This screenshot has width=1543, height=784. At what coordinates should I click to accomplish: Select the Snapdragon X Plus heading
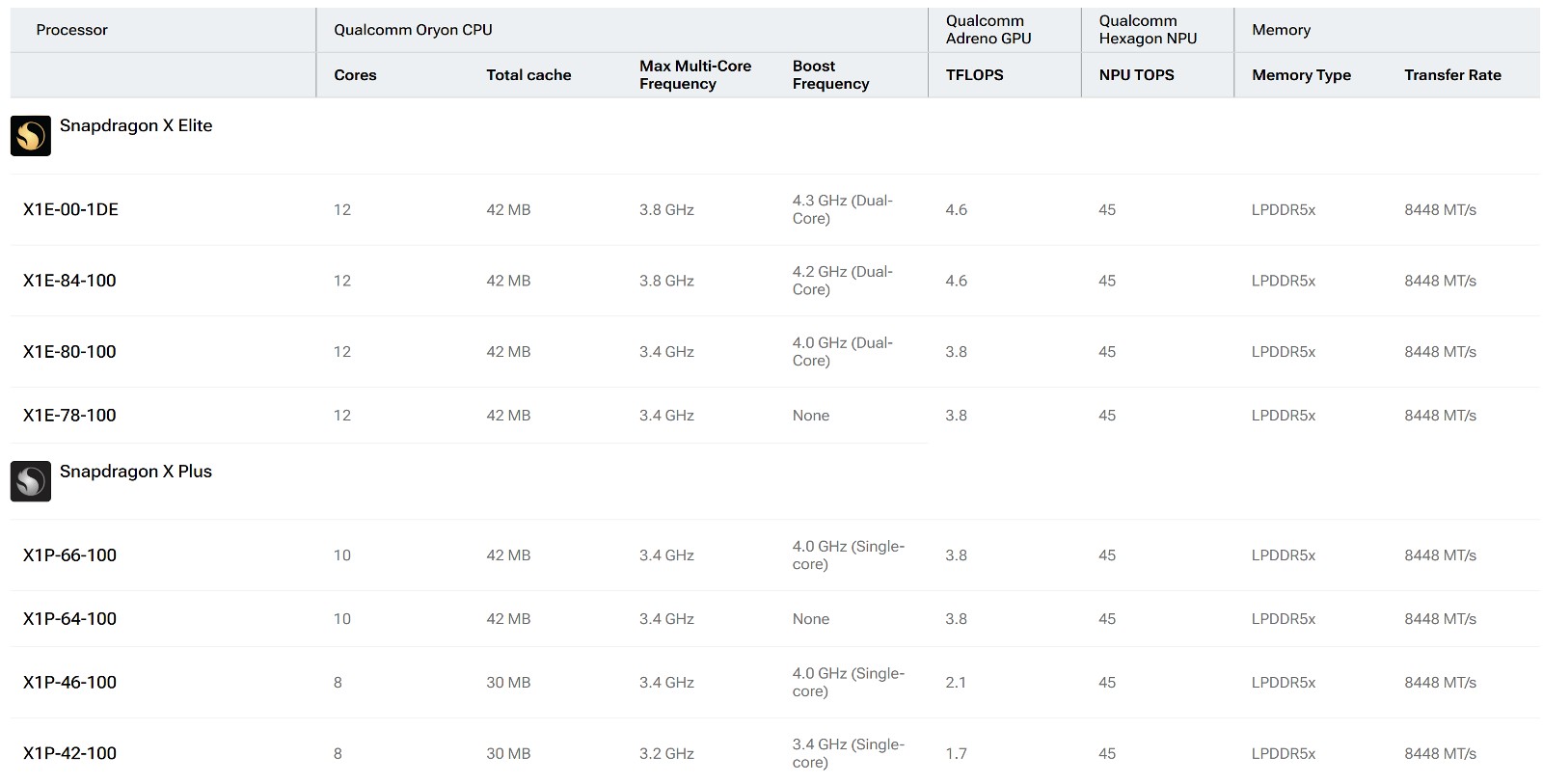(136, 472)
